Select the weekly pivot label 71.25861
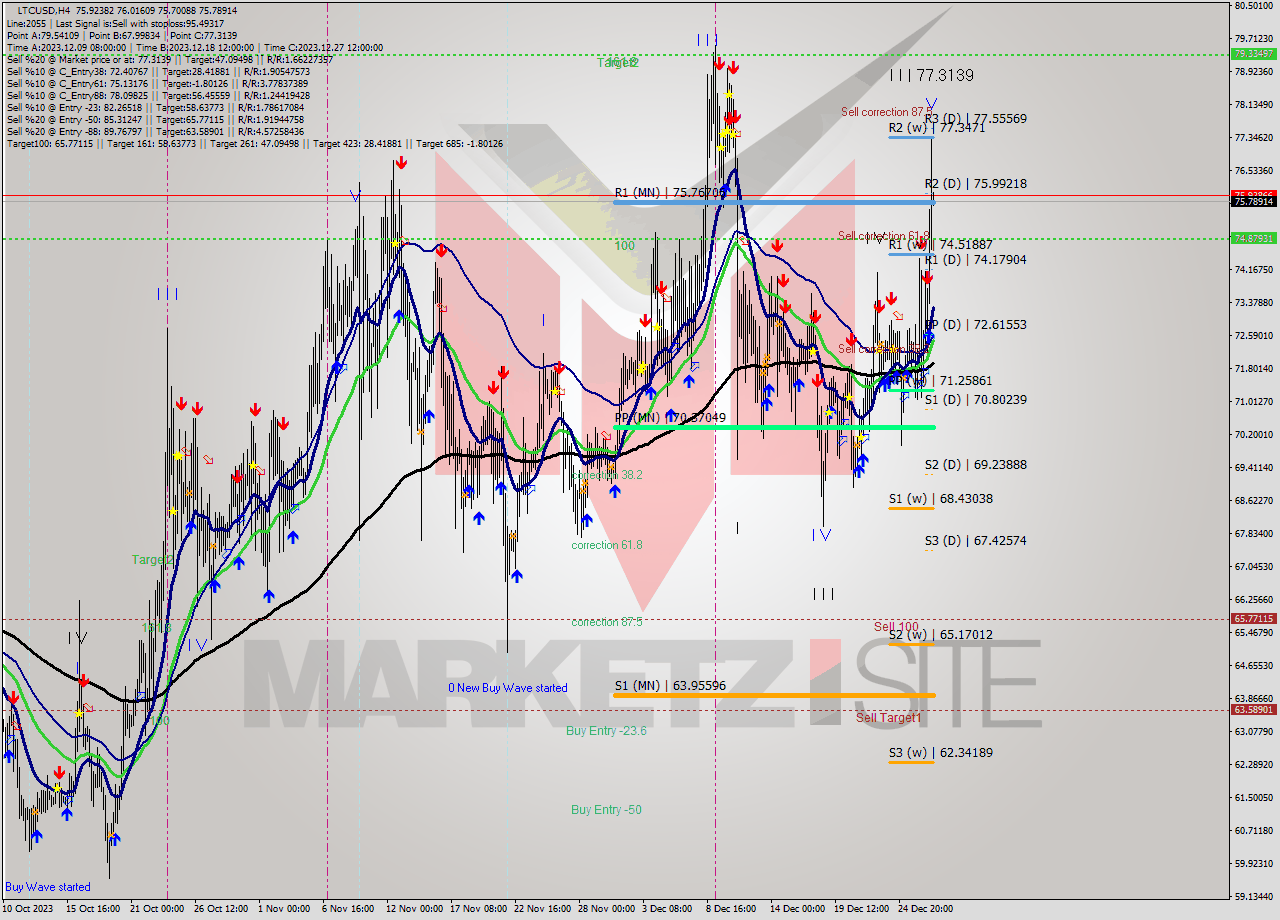The height and width of the screenshot is (920, 1280). (x=940, y=380)
